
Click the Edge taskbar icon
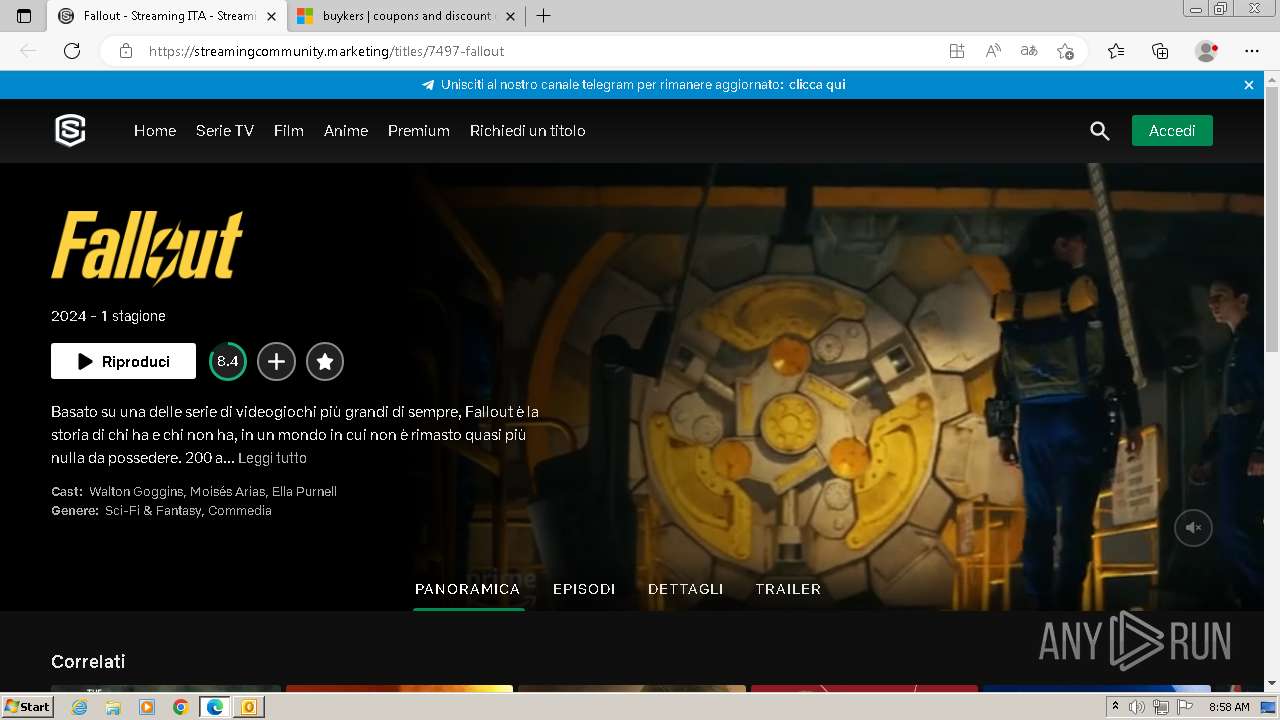(x=215, y=707)
